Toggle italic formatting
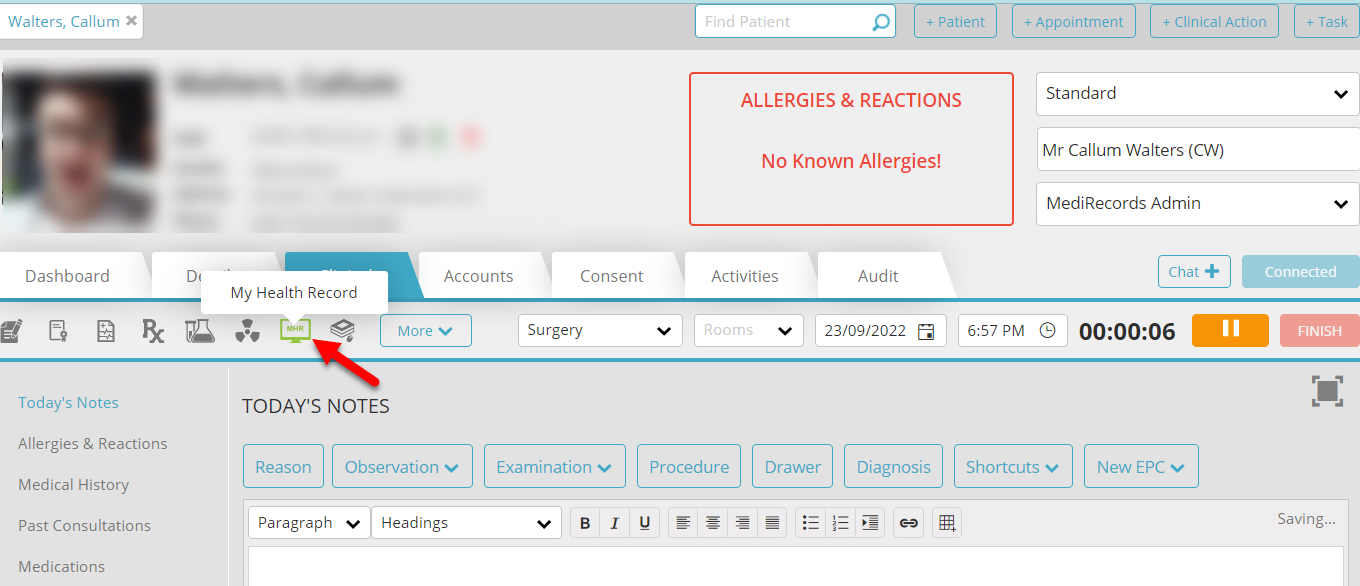 [614, 522]
